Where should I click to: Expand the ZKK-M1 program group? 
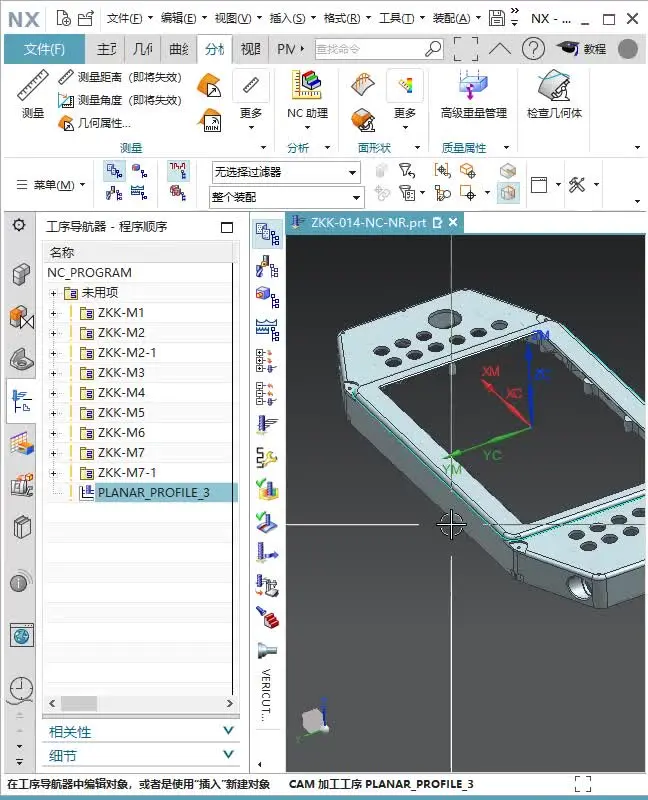(x=54, y=313)
